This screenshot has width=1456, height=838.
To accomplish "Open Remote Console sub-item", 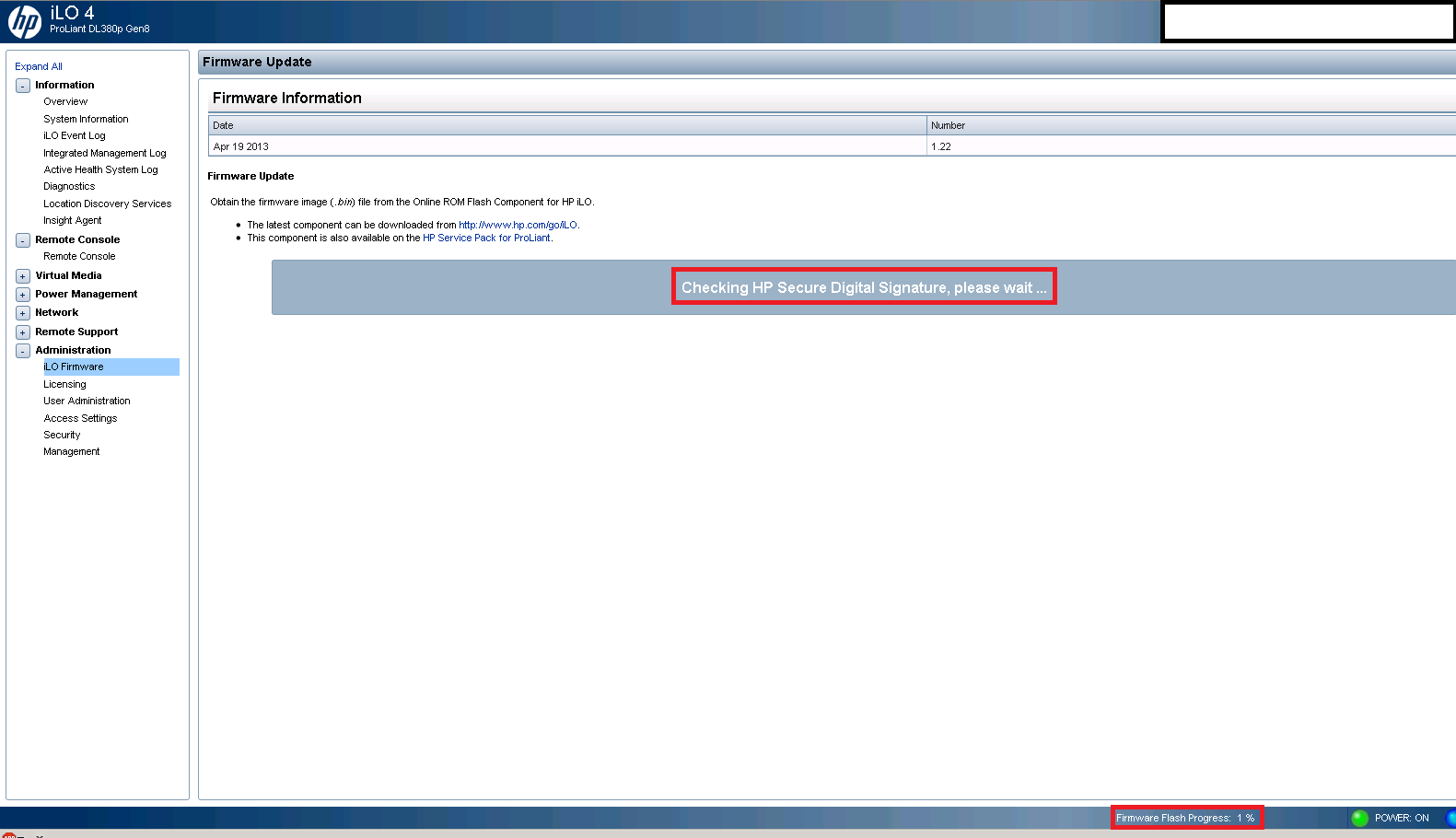I will tap(79, 256).
